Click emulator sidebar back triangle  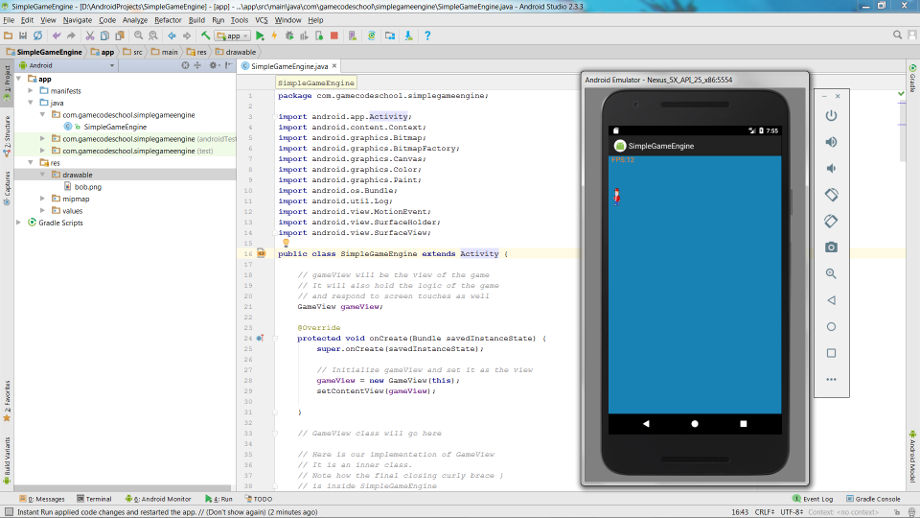tap(831, 300)
